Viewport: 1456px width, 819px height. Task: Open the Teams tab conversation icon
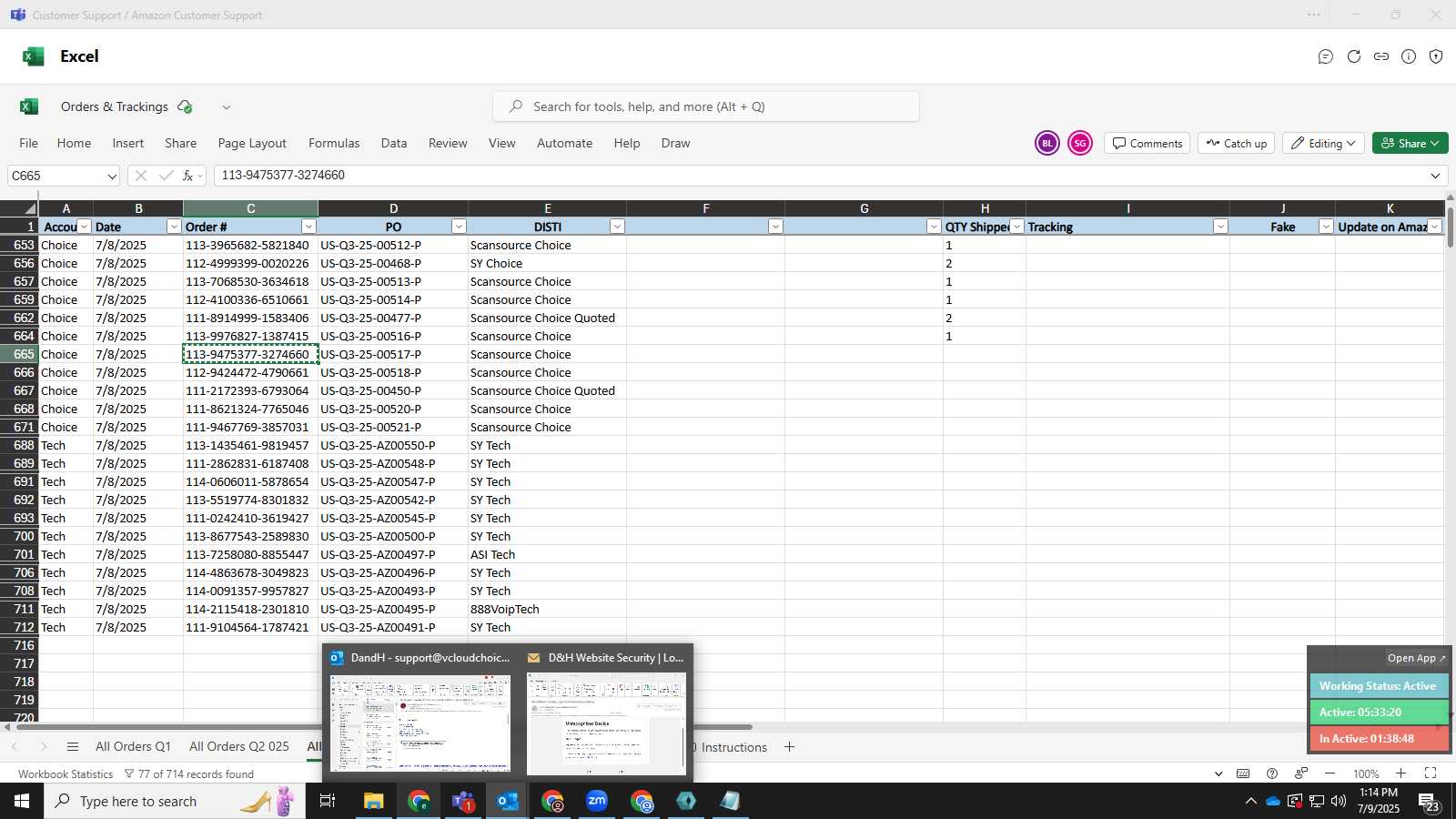1326,56
